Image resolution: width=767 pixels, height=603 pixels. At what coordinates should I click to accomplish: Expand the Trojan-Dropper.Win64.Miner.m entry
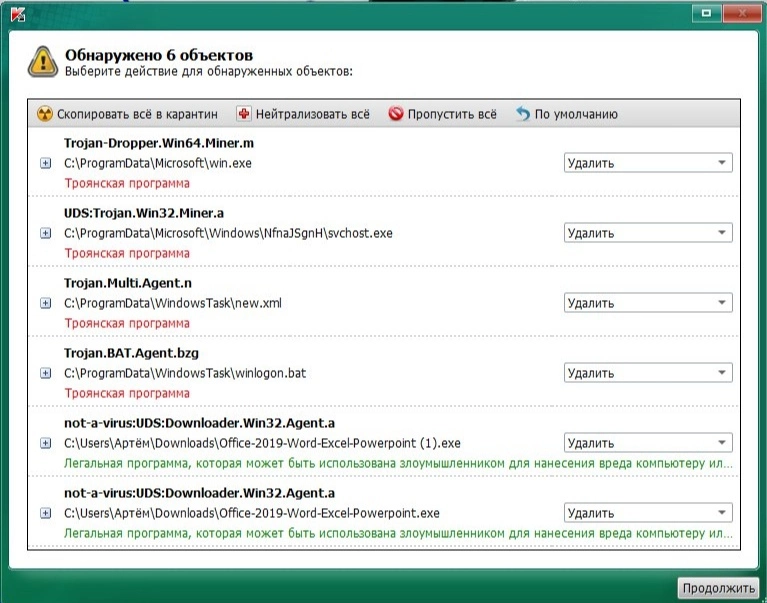(45, 163)
